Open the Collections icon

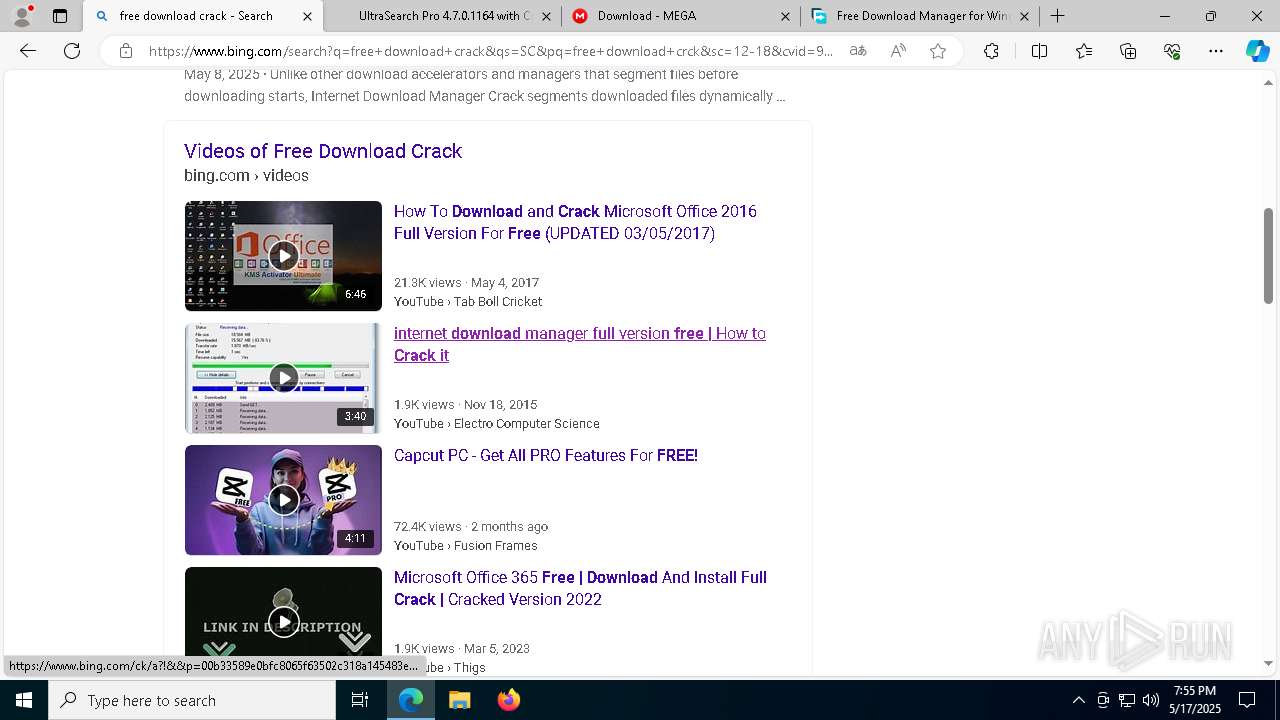point(1128,51)
